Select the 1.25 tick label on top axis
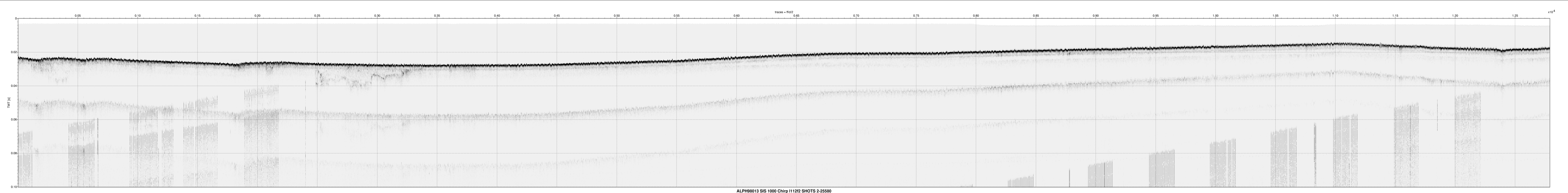 (1515, 15)
